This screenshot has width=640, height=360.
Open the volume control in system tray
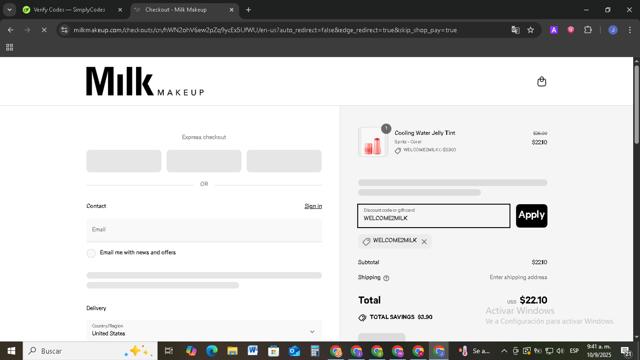560,351
